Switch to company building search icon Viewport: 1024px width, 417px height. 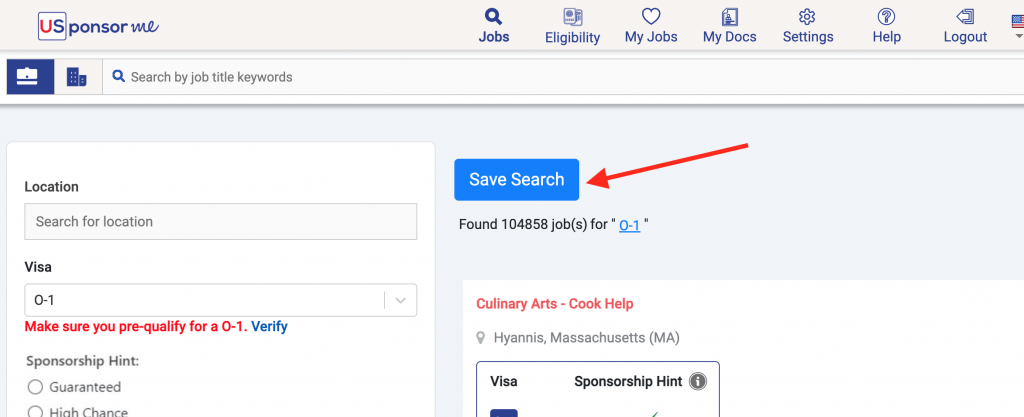(77, 77)
